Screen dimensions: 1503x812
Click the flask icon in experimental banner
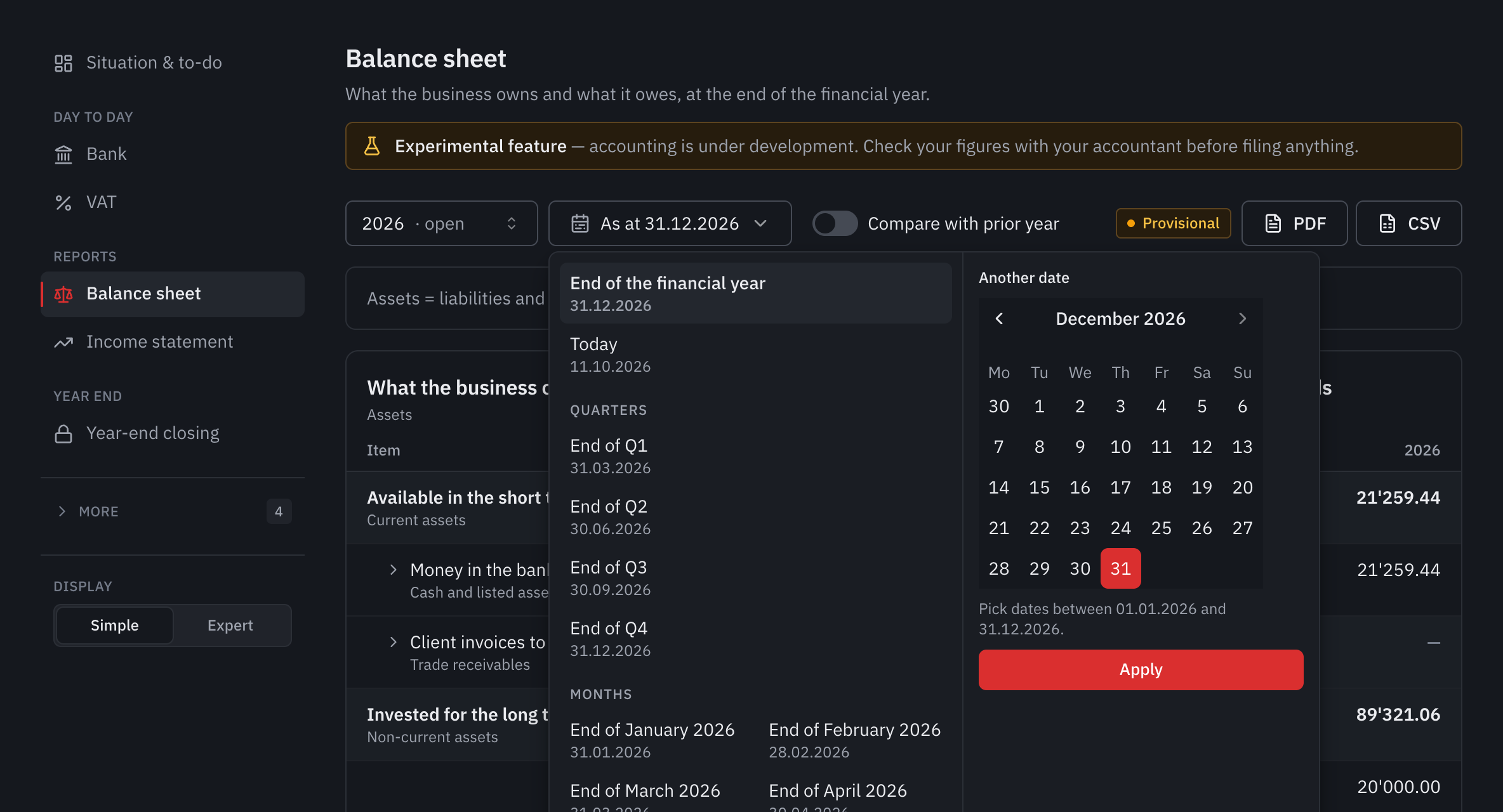(x=372, y=146)
